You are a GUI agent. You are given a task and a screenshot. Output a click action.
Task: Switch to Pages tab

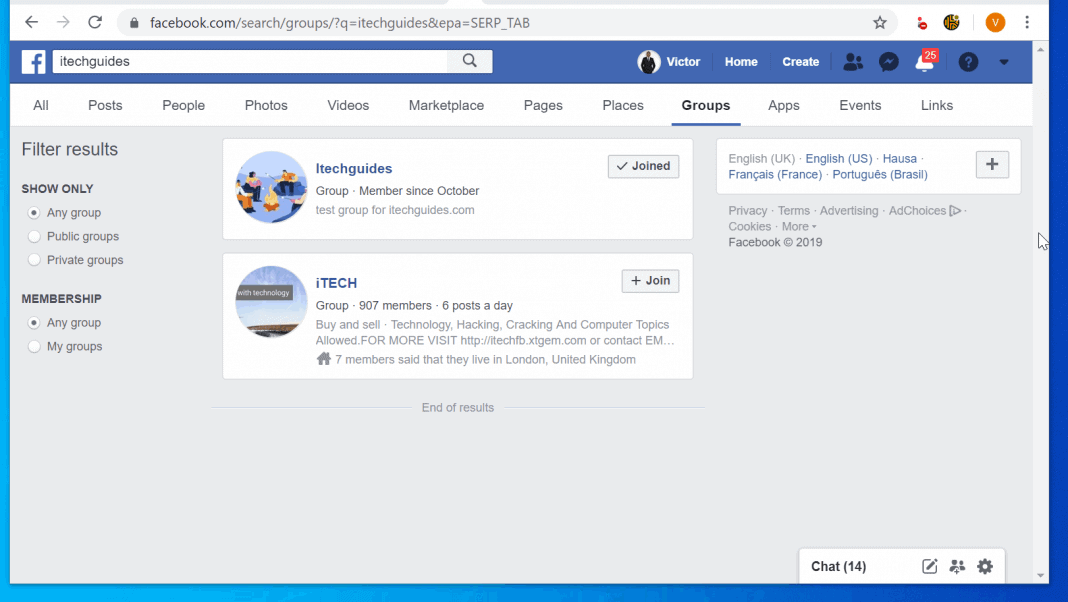pos(543,106)
